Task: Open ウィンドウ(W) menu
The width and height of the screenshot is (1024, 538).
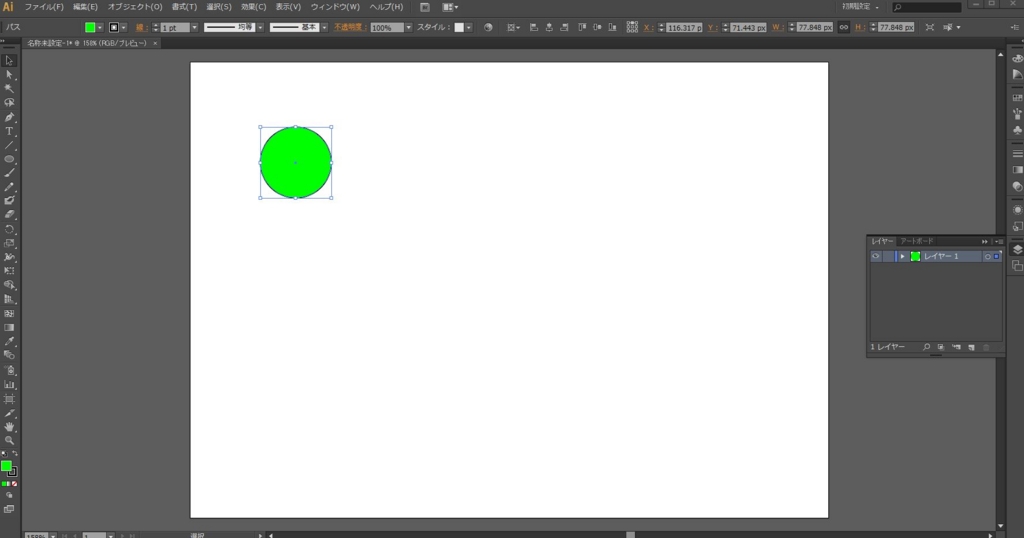Action: [x=334, y=7]
